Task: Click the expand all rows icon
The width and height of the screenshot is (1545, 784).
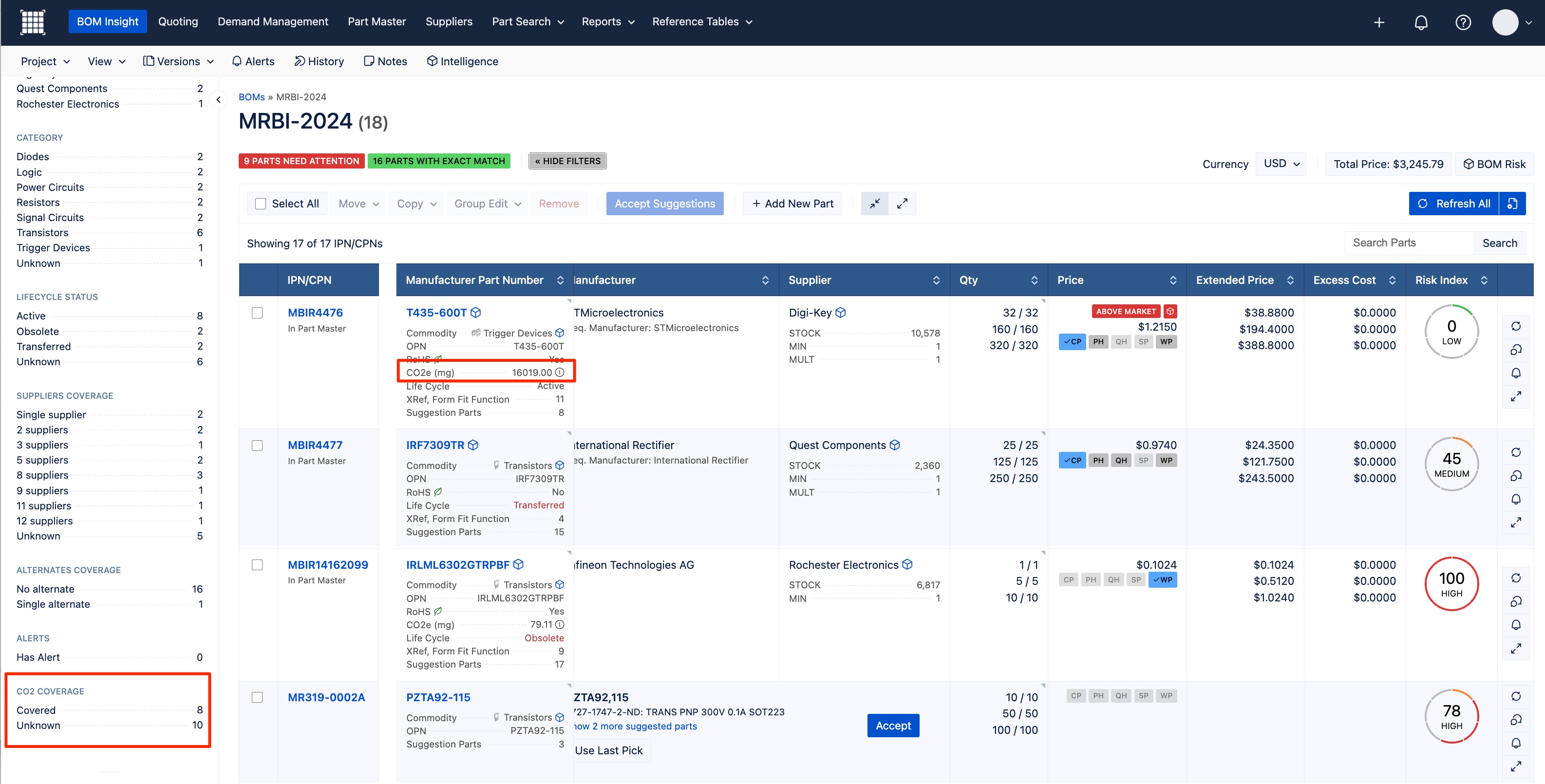Action: [x=902, y=204]
